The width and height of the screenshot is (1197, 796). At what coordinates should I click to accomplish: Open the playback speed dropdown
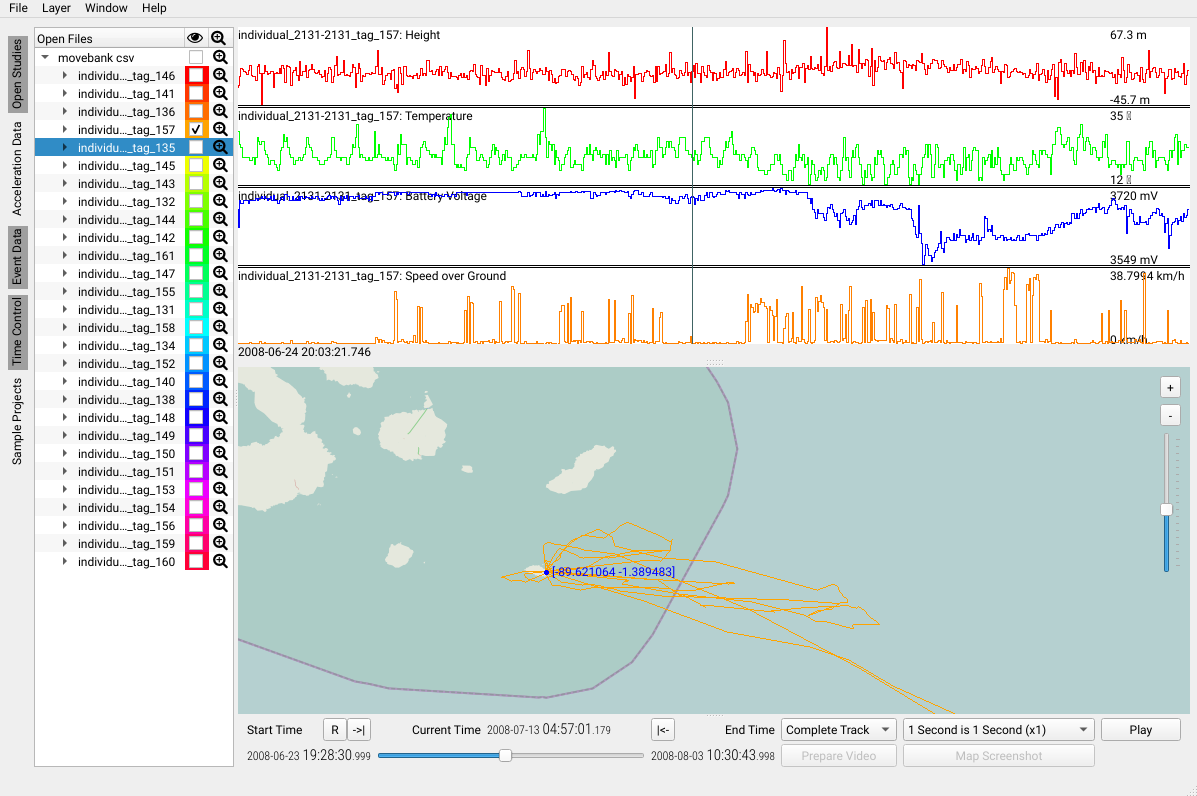pyautogui.click(x=998, y=730)
